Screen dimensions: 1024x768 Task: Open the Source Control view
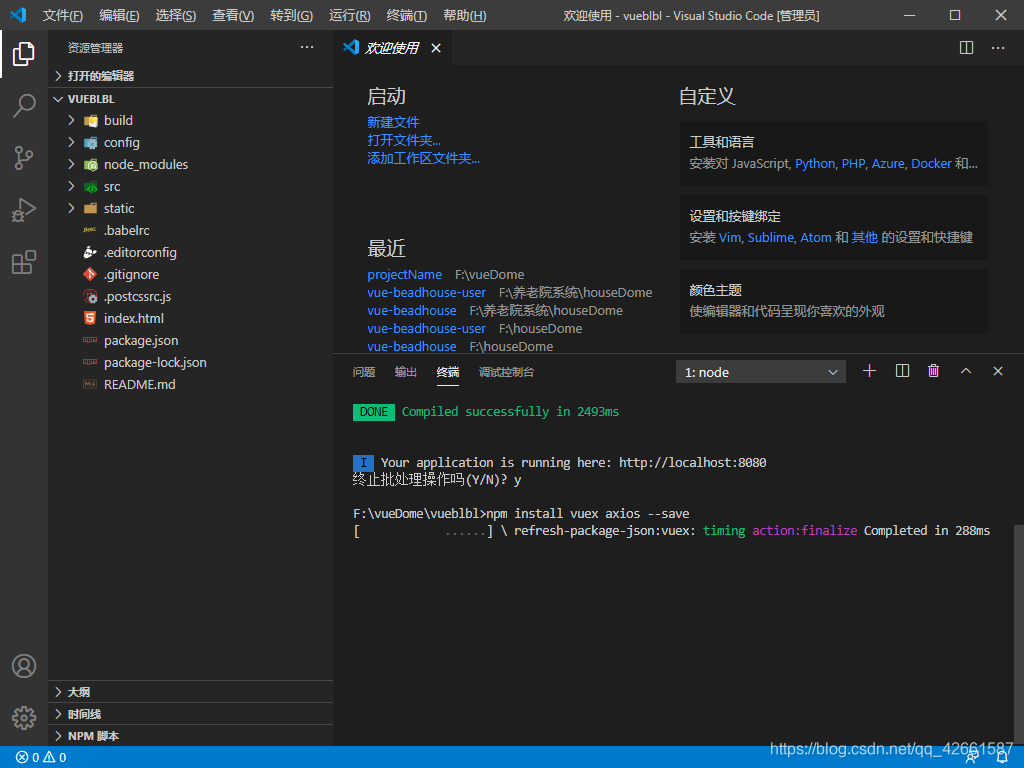[x=24, y=158]
